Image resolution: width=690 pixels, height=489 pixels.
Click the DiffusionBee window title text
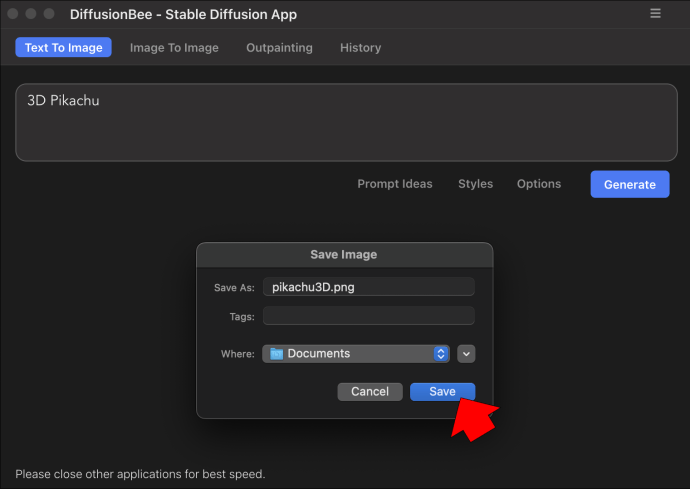click(x=183, y=15)
